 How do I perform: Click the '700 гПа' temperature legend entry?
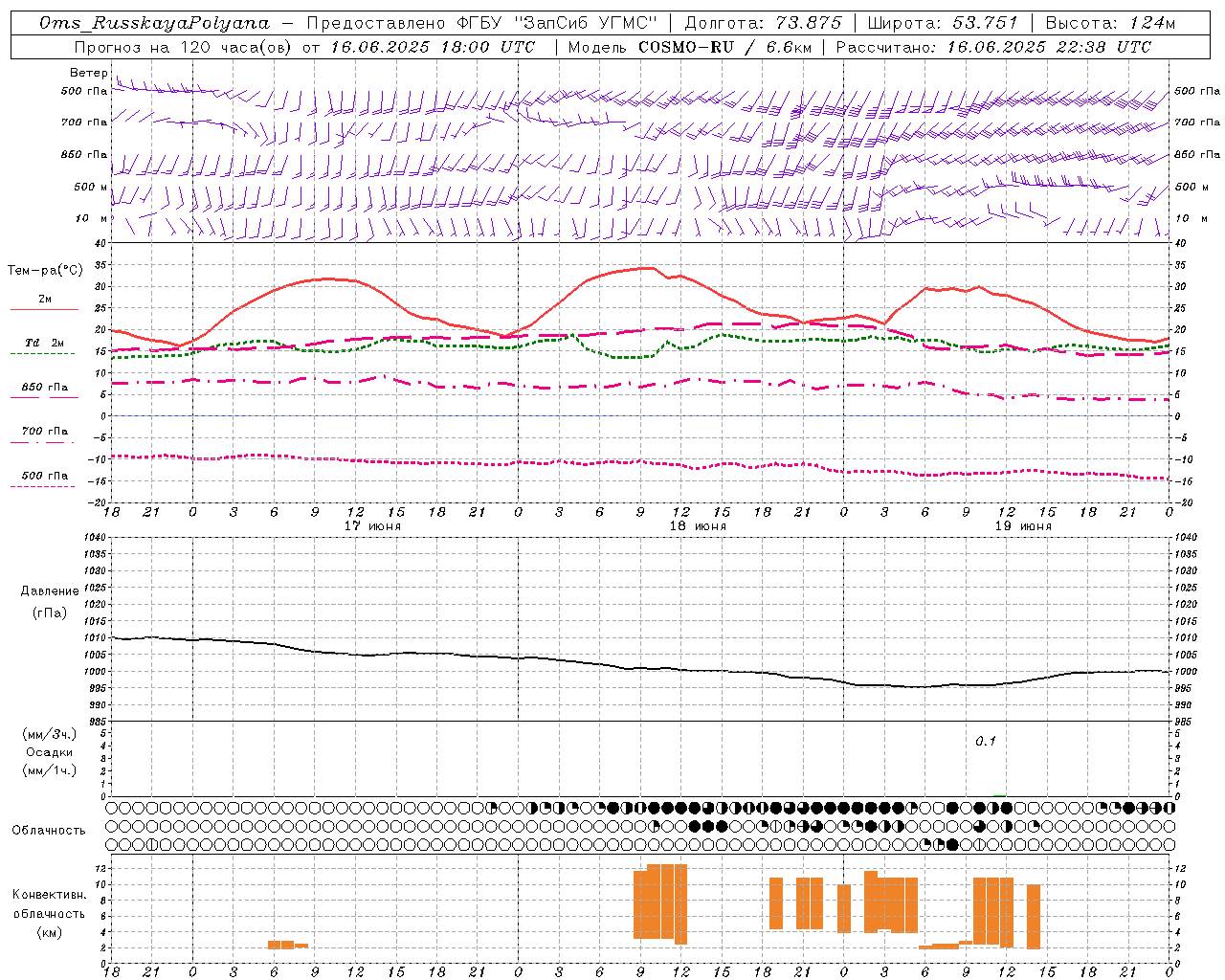(44, 432)
